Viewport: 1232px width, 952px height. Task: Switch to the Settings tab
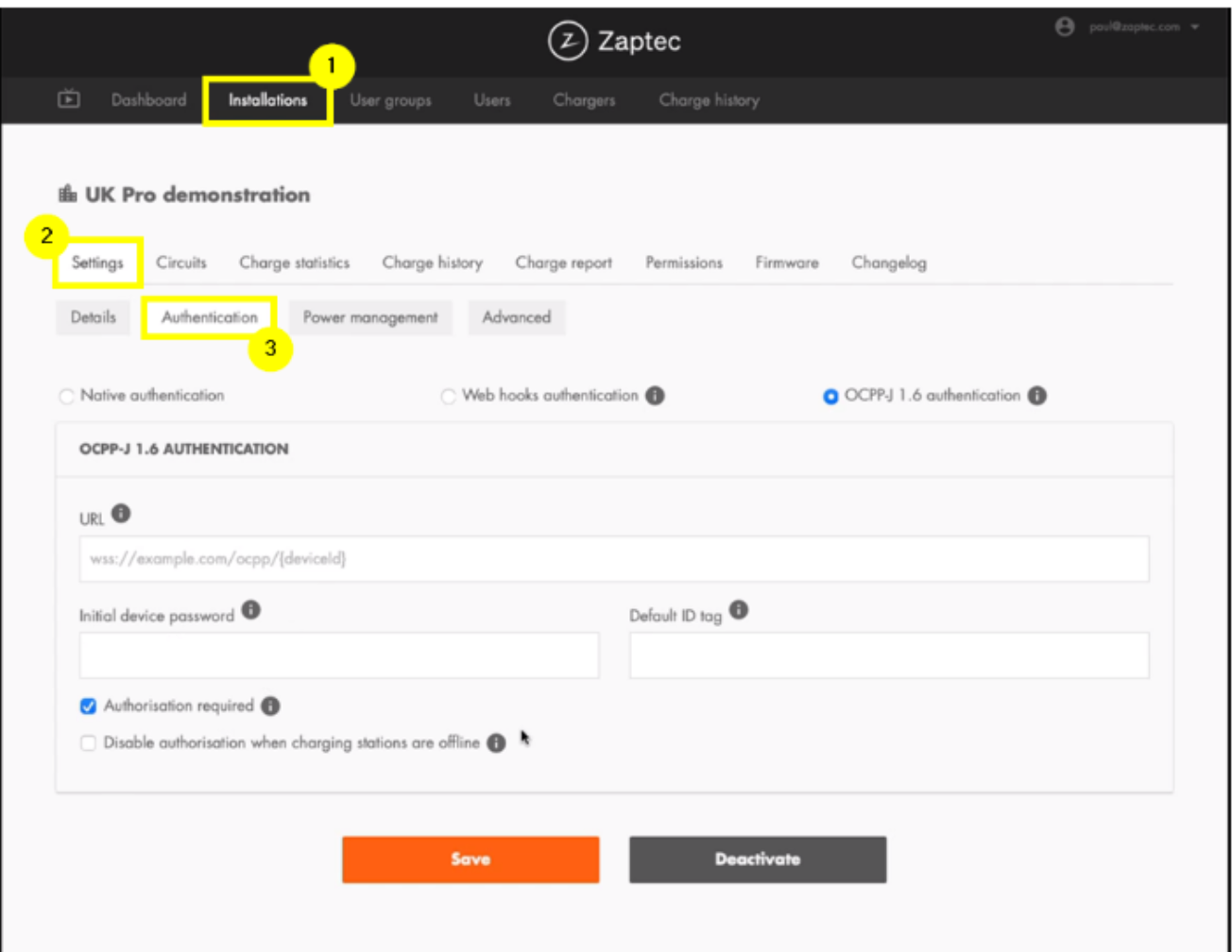97,263
